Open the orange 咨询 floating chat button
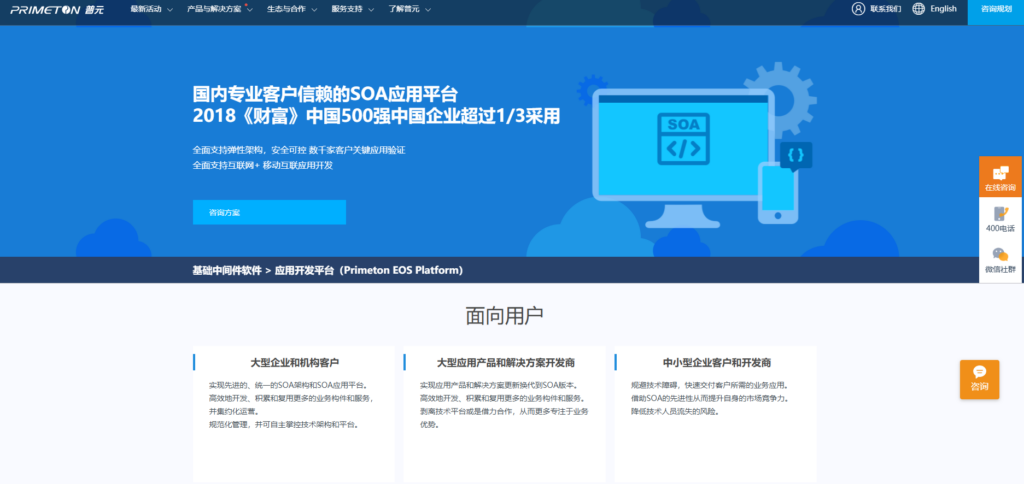The width and height of the screenshot is (1024, 484). pos(979,379)
